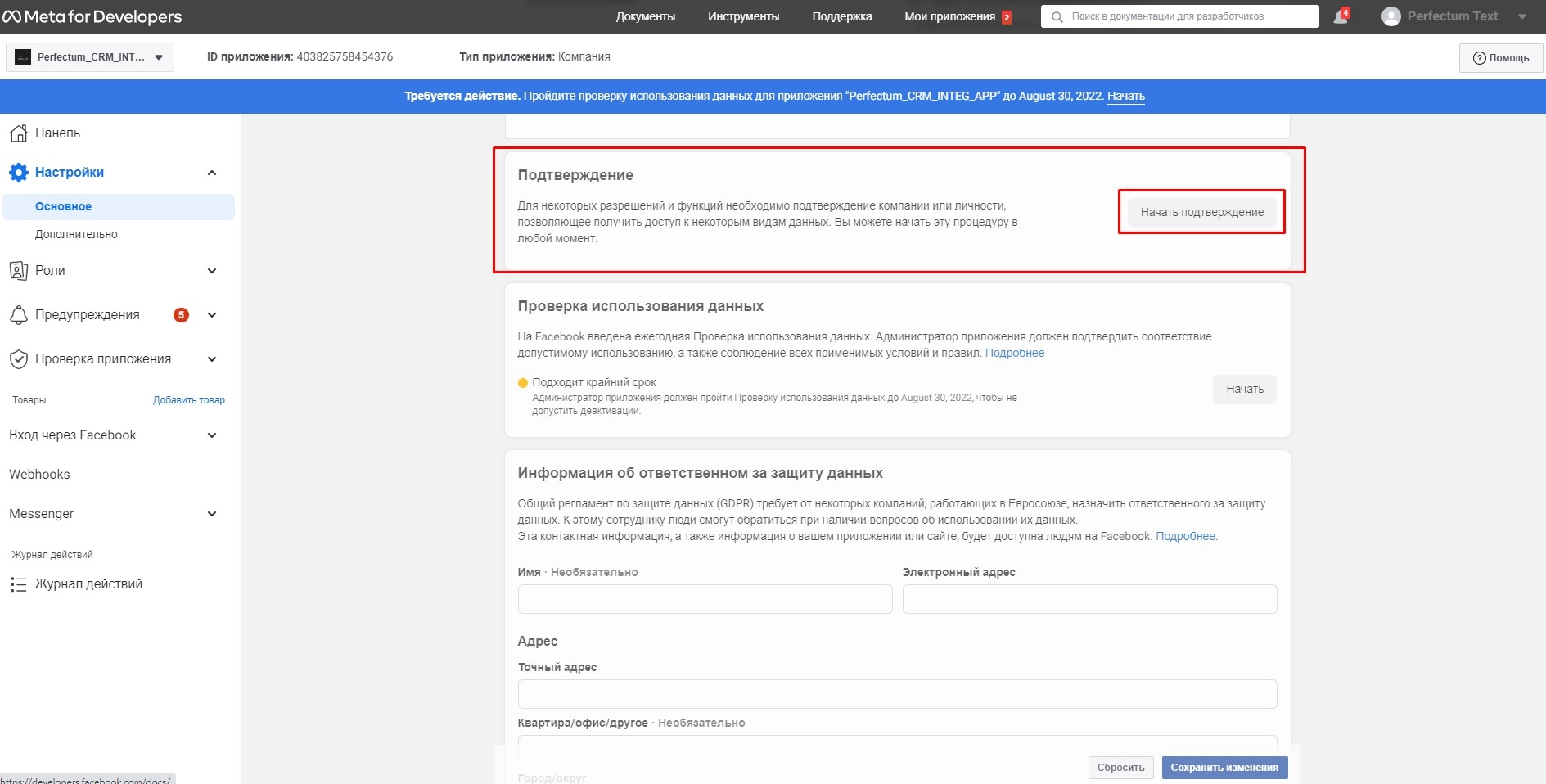The image size is (1546, 784).
Task: Click the Роли person icon
Action: point(18,270)
